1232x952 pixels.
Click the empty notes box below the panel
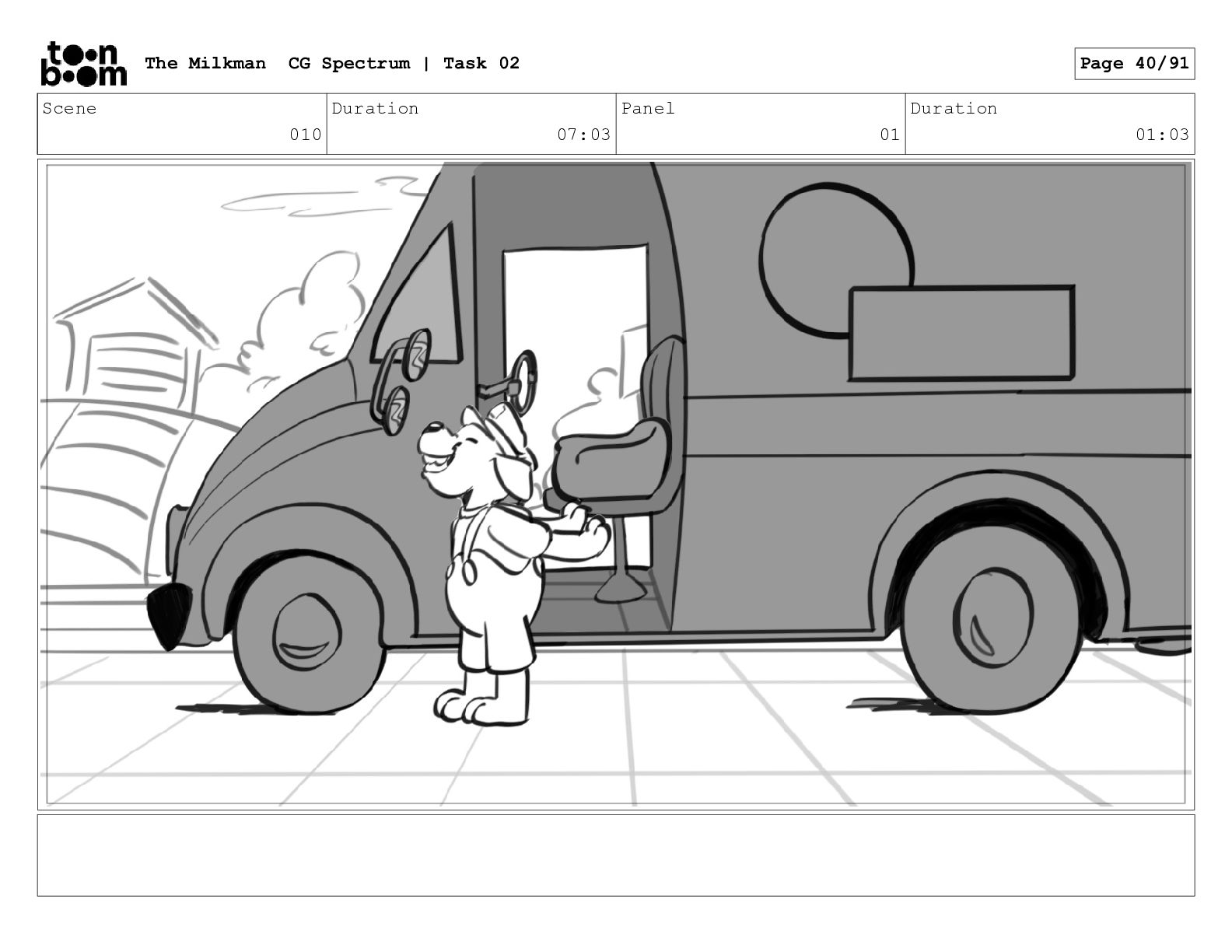616,855
